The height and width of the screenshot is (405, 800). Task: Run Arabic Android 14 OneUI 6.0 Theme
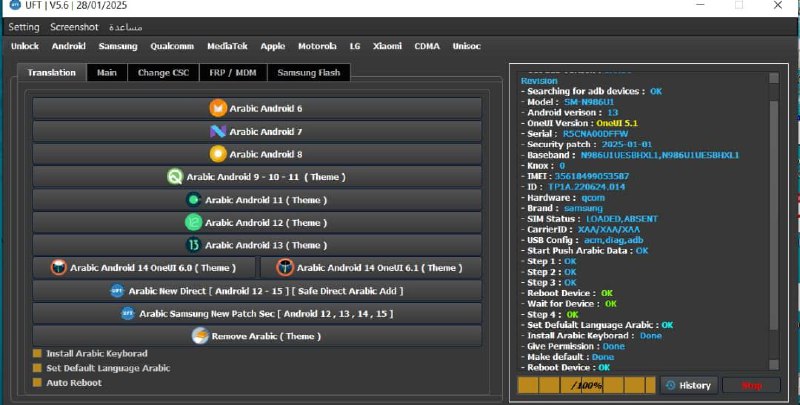[144, 268]
